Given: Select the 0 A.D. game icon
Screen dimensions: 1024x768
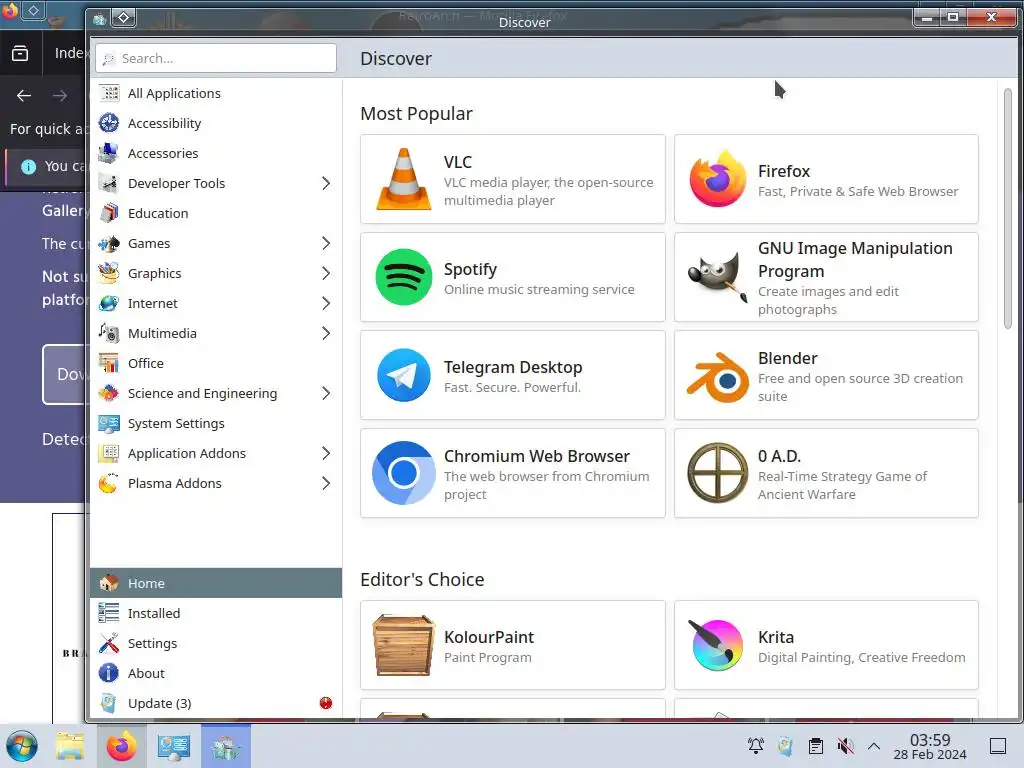Looking at the screenshot, I should pyautogui.click(x=717, y=473).
